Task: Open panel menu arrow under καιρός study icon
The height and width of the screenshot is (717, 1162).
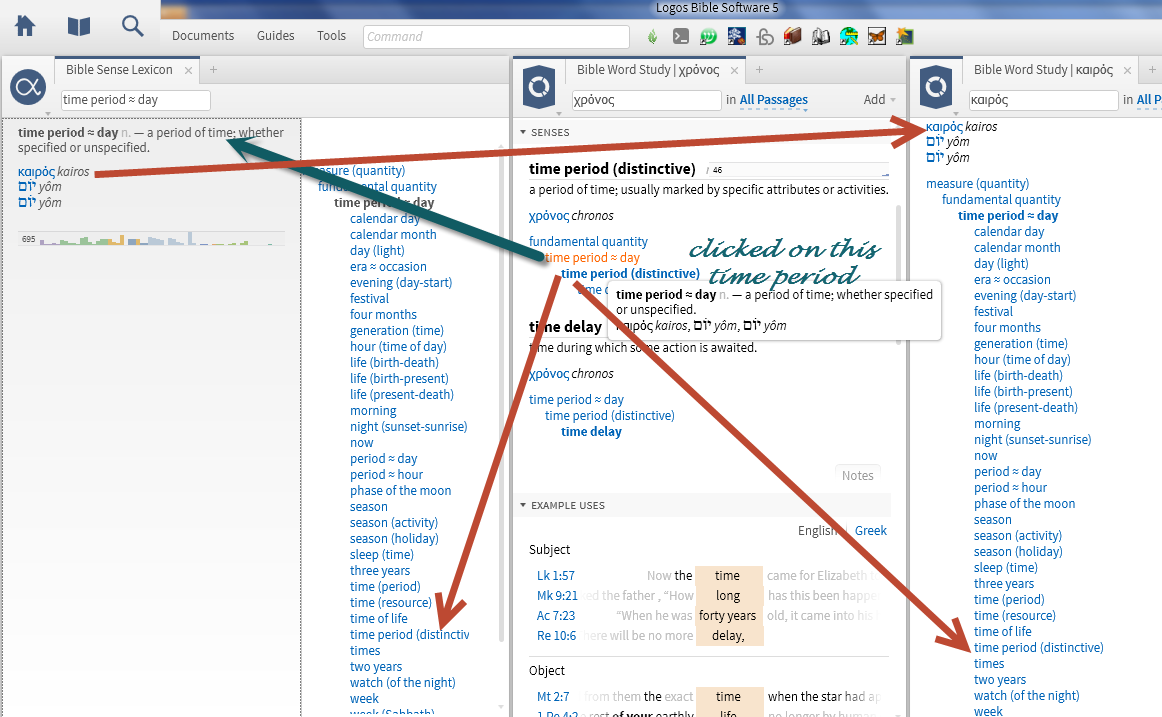Action: pos(956,114)
